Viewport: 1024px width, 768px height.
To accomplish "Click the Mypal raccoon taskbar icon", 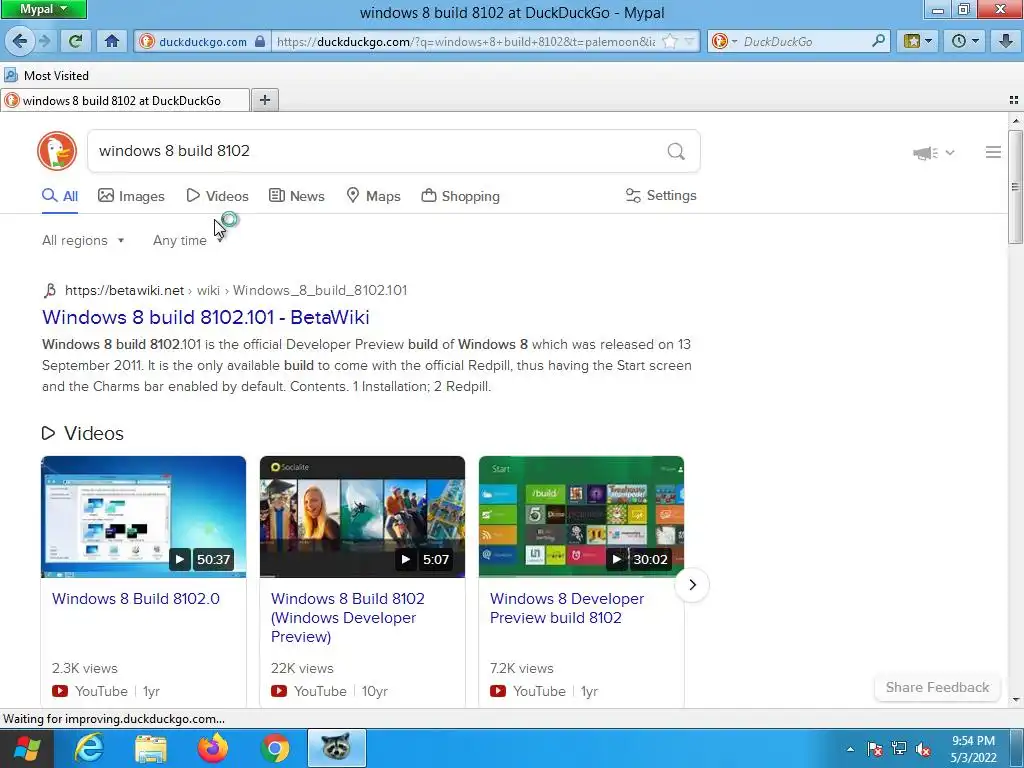I will tap(336, 748).
